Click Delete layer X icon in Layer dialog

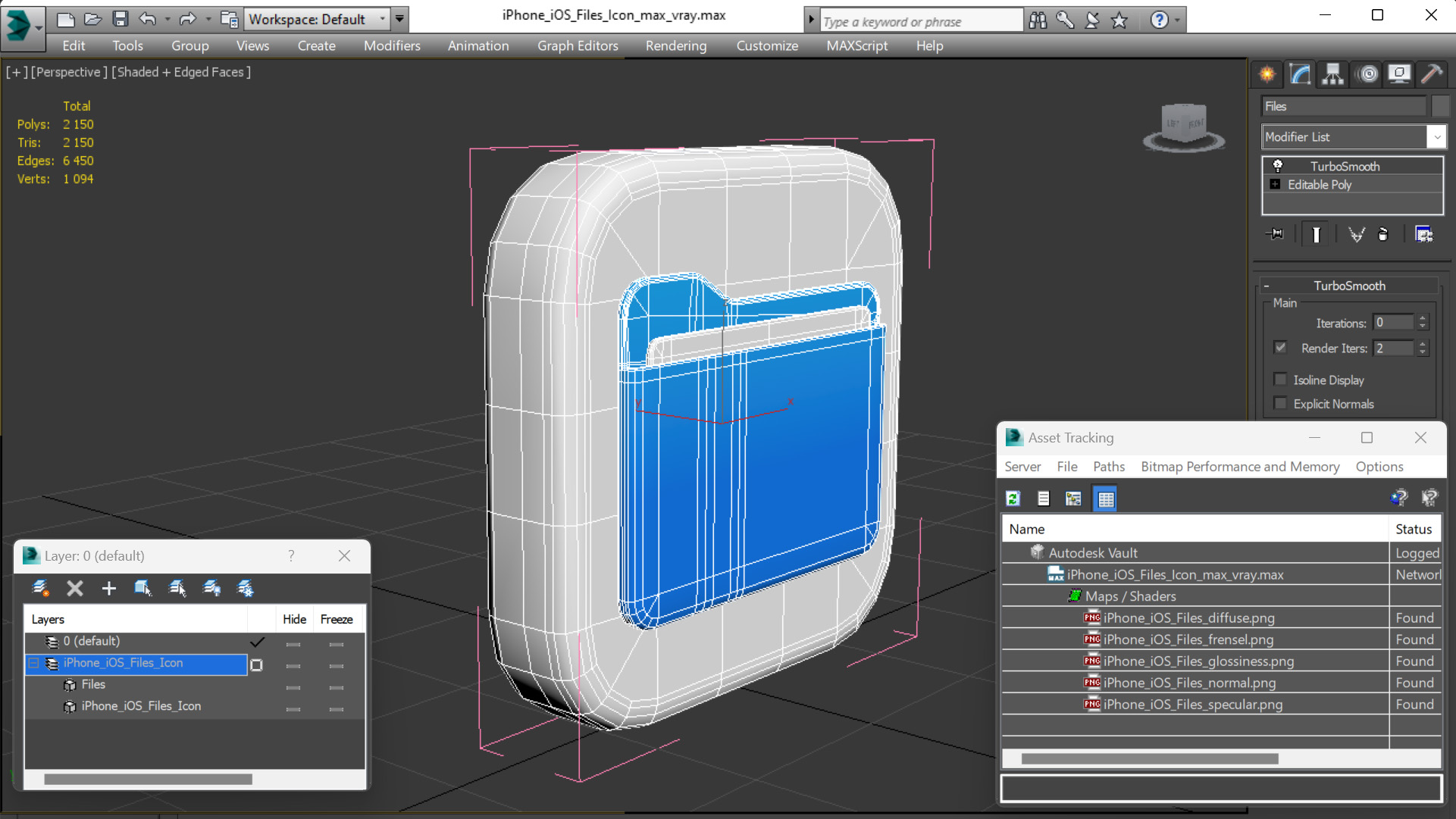75,588
